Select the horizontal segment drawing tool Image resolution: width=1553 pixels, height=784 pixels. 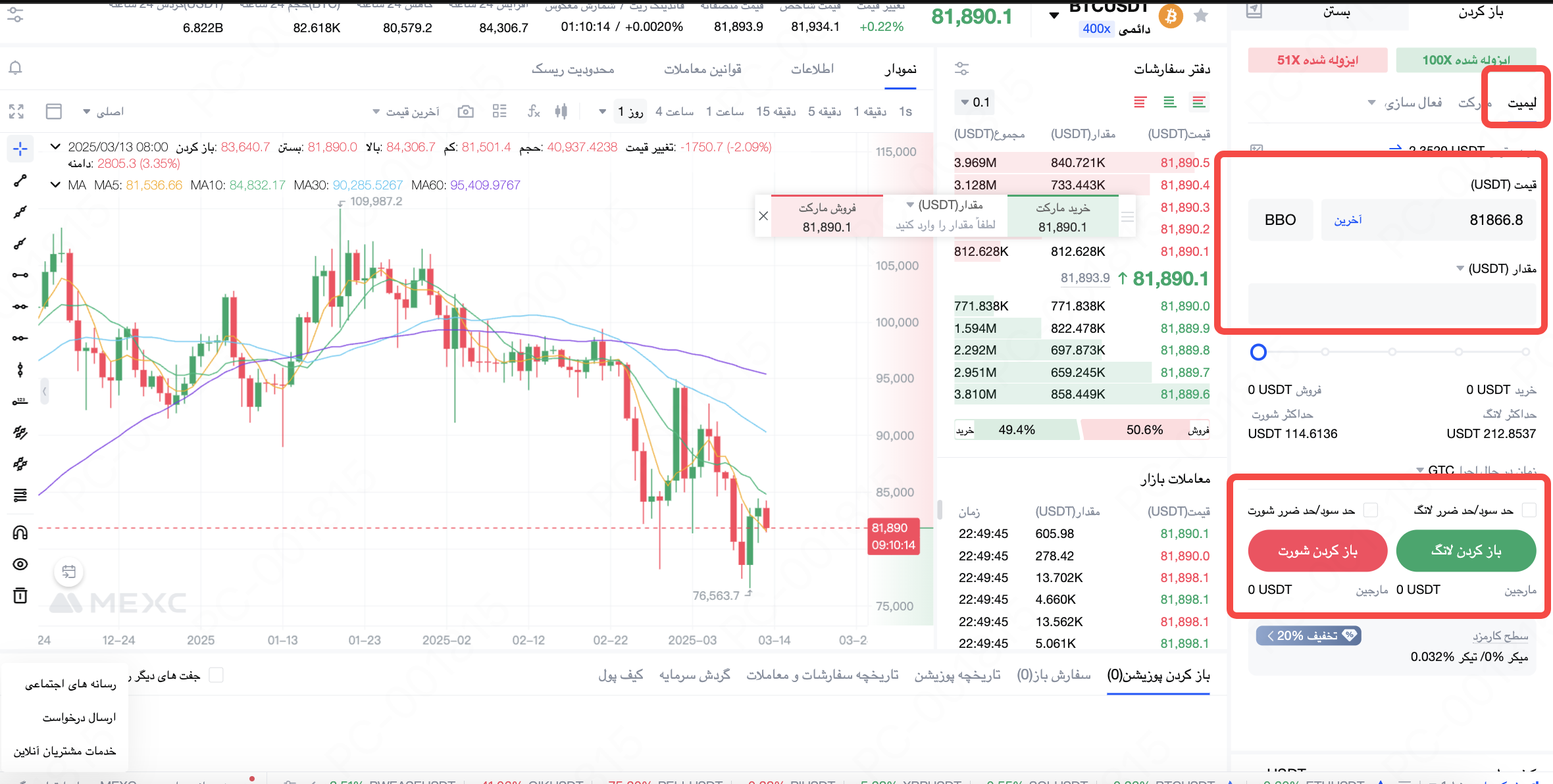pos(20,275)
